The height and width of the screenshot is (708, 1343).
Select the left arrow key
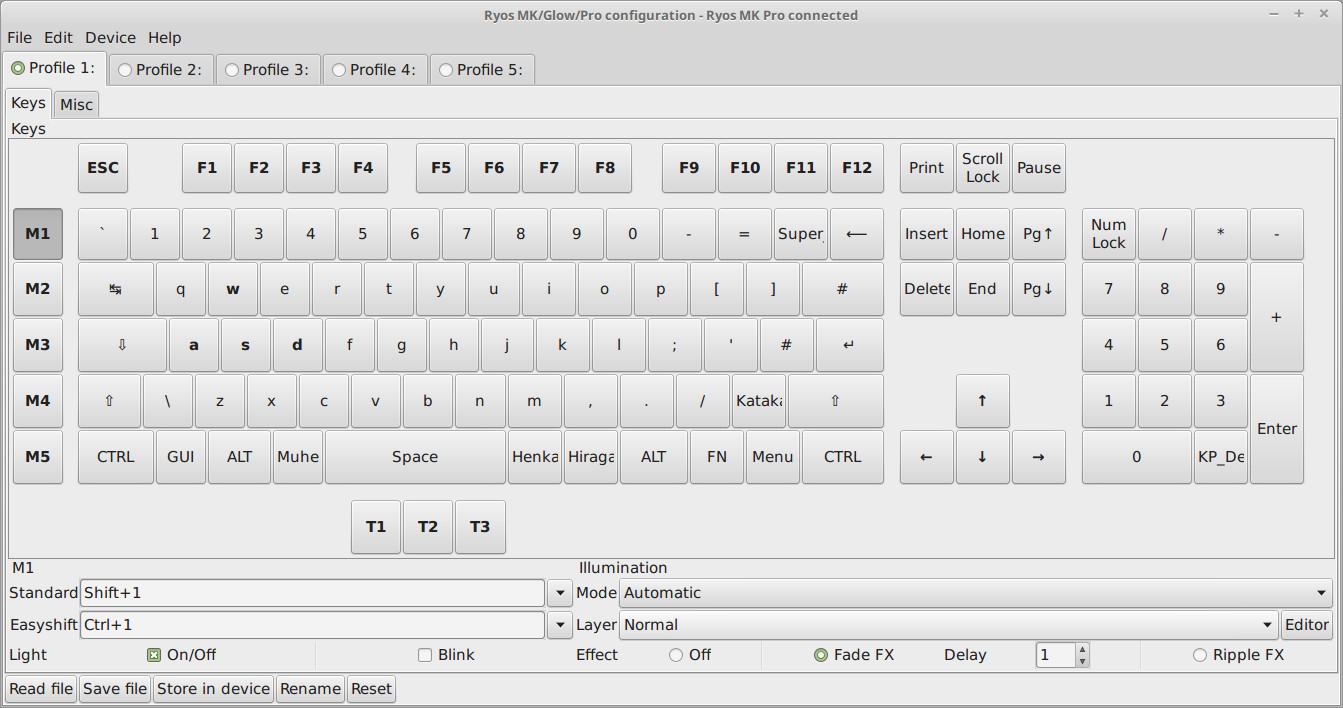point(926,457)
